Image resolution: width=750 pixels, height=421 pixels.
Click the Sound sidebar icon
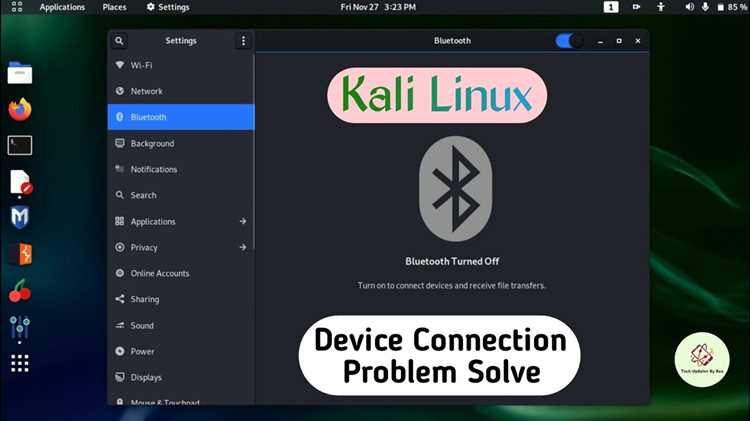tap(120, 325)
